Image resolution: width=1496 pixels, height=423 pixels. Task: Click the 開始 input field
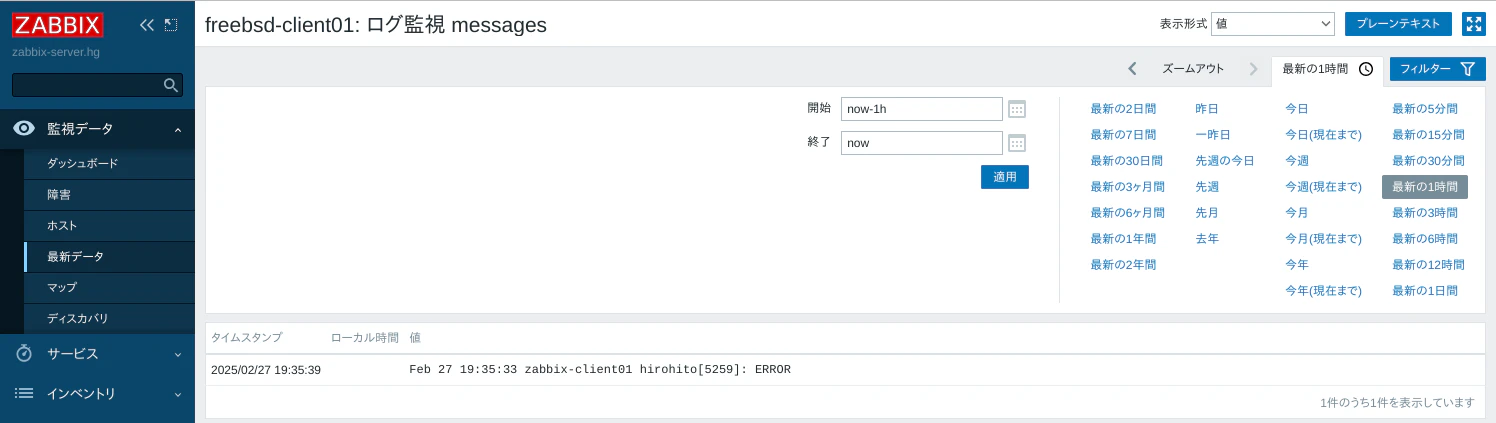pos(921,109)
